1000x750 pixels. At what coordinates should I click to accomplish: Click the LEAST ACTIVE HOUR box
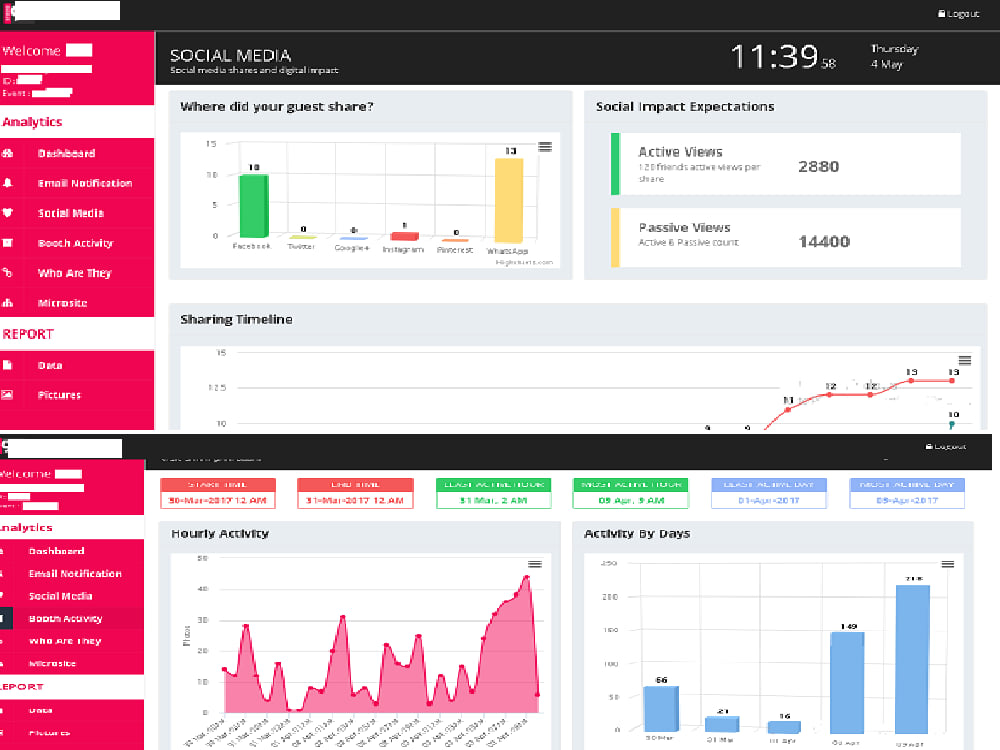click(x=494, y=494)
